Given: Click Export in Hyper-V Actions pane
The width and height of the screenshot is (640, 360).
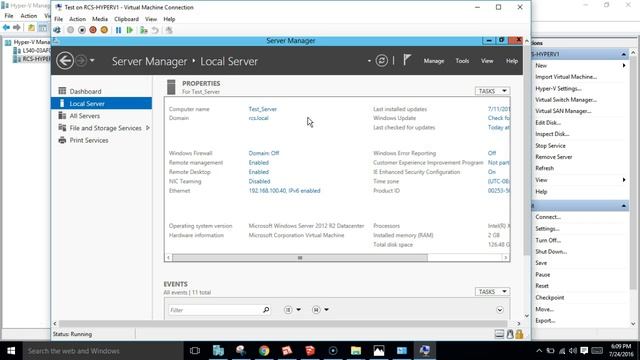Looking at the screenshot, I should pyautogui.click(x=545, y=320).
